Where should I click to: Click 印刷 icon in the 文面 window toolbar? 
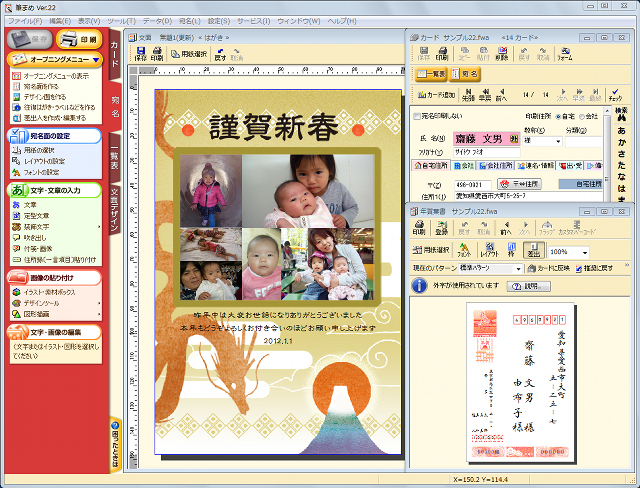(x=157, y=54)
